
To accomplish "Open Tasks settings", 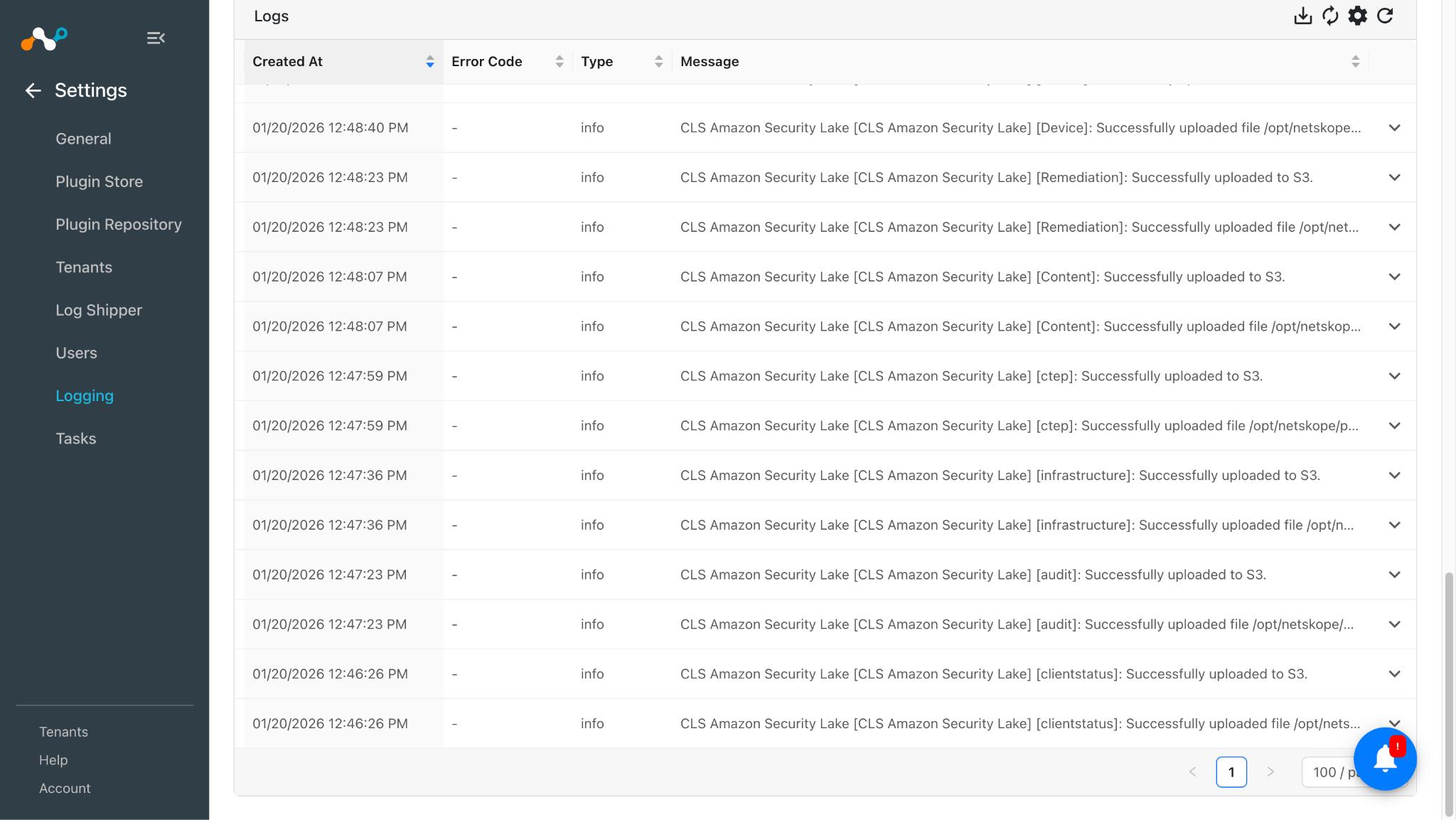I will click(75, 438).
